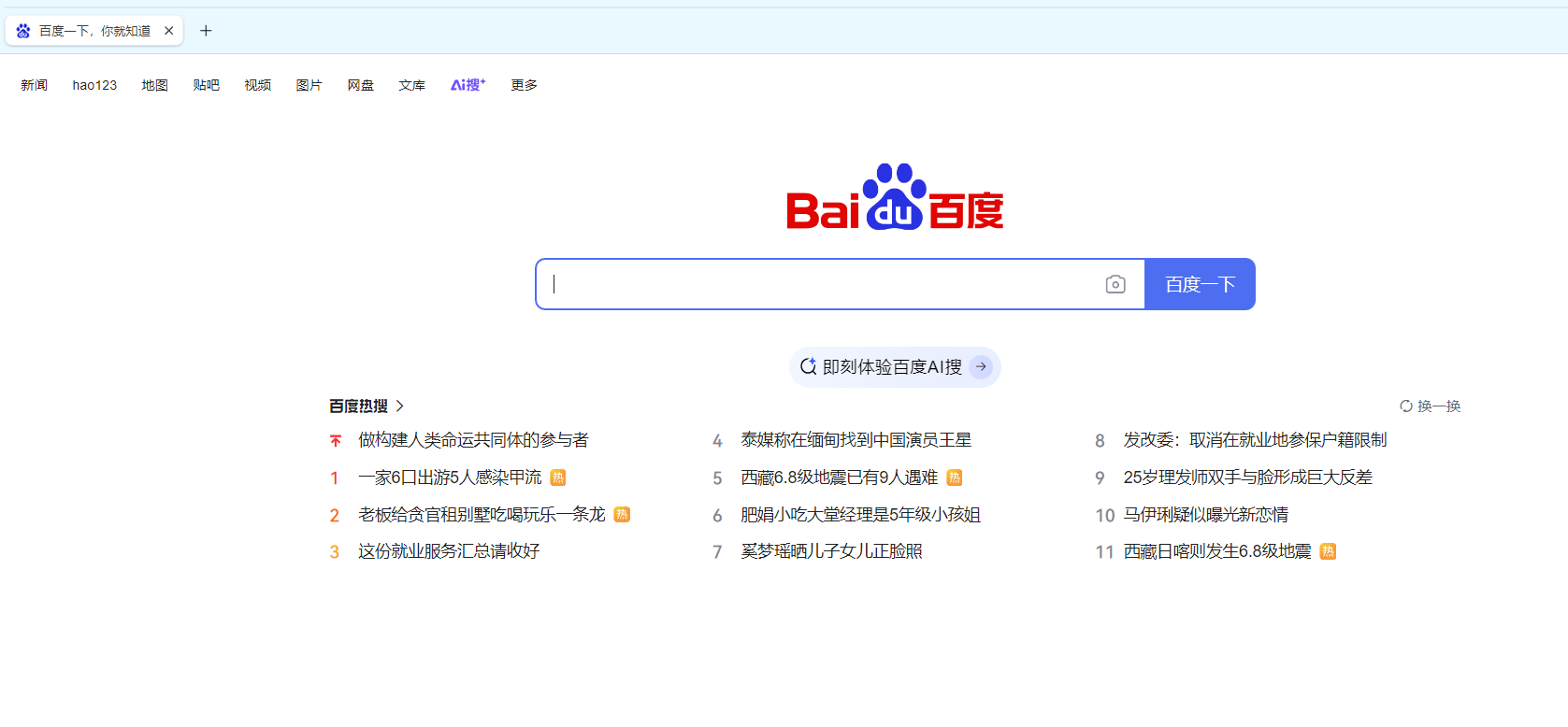The width and height of the screenshot is (1568, 727).
Task: Open hot search 肥娟小吃大堂经理是5年级小孩姐
Action: (861, 515)
